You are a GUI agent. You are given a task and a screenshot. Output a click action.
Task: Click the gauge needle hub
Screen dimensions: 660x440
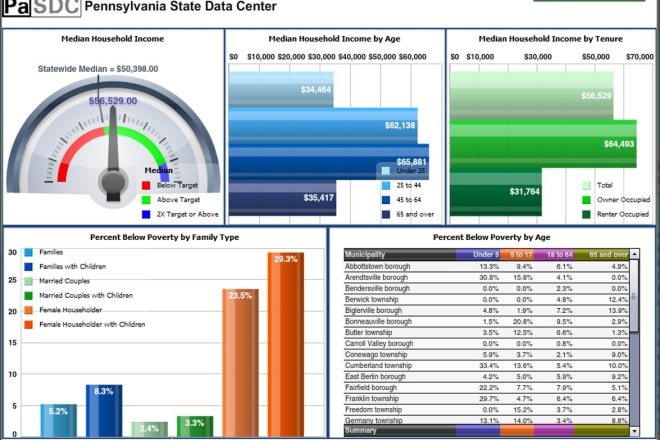tap(113, 183)
